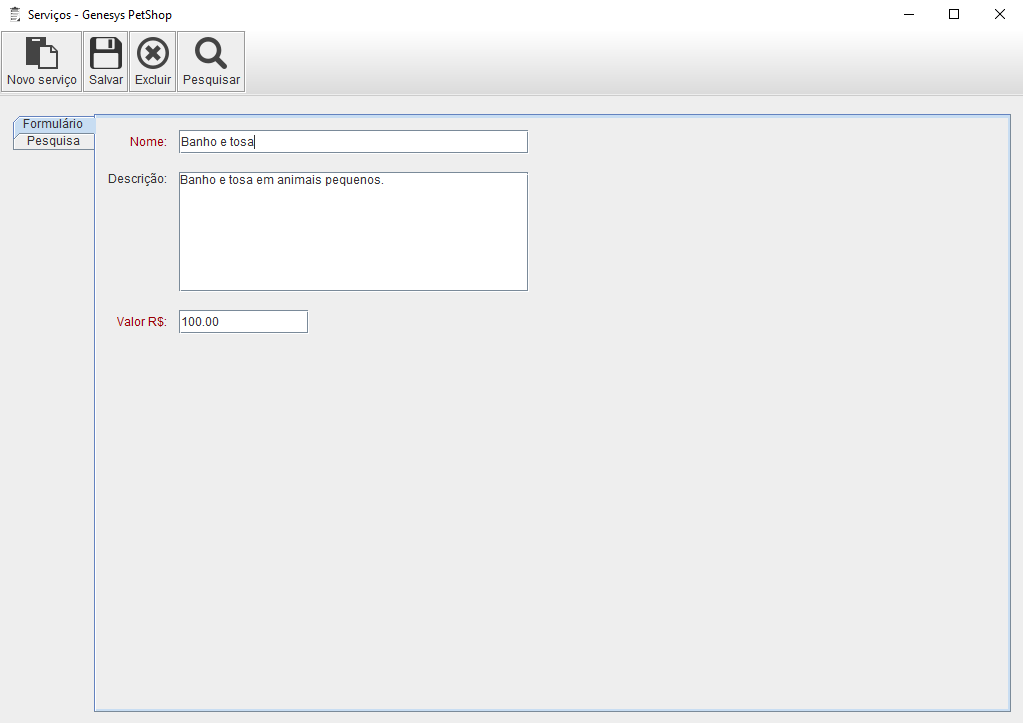Click the 'Pesquisar' text on the toolbar

[x=211, y=80]
